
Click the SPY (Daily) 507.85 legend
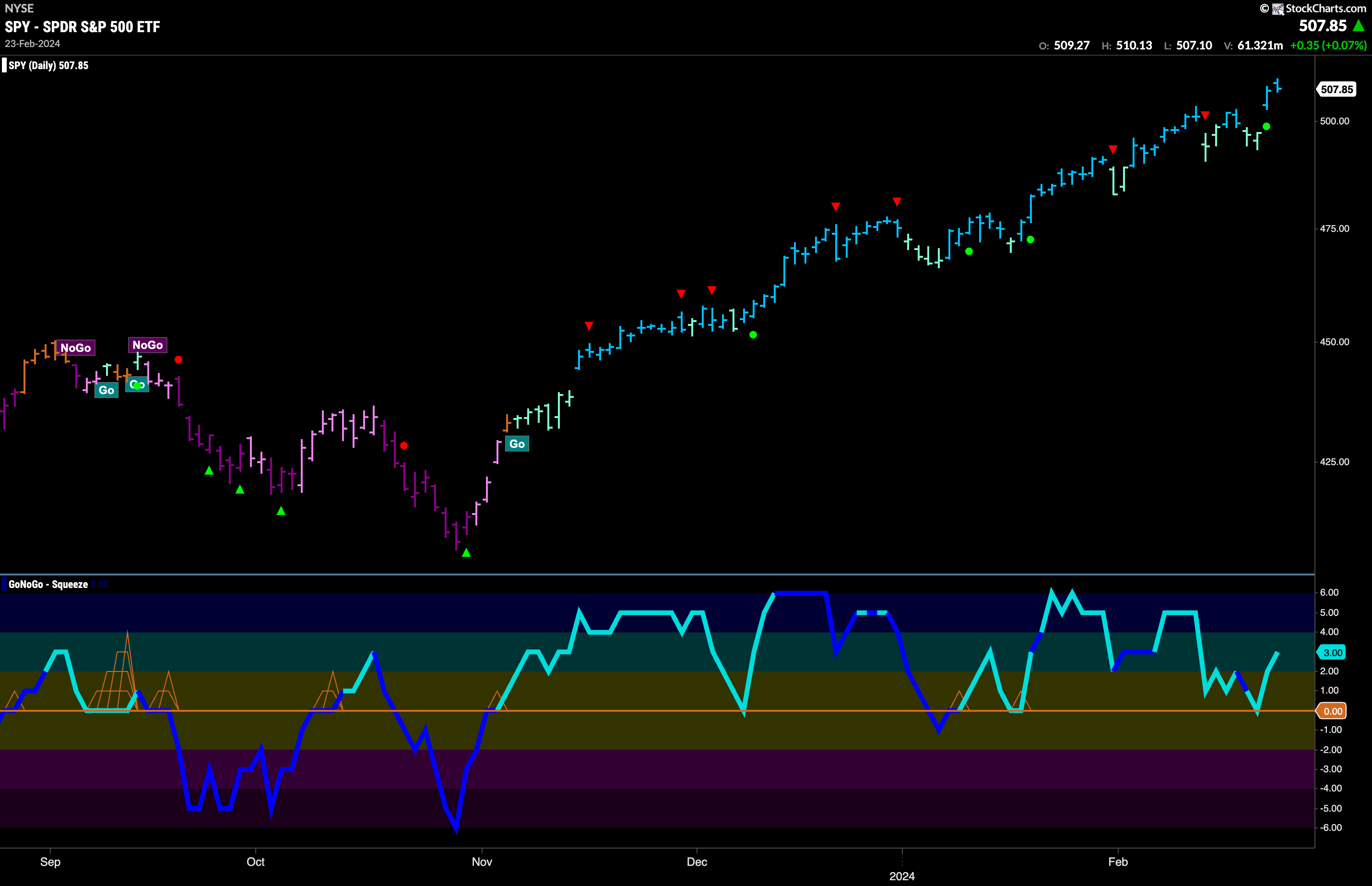click(48, 66)
